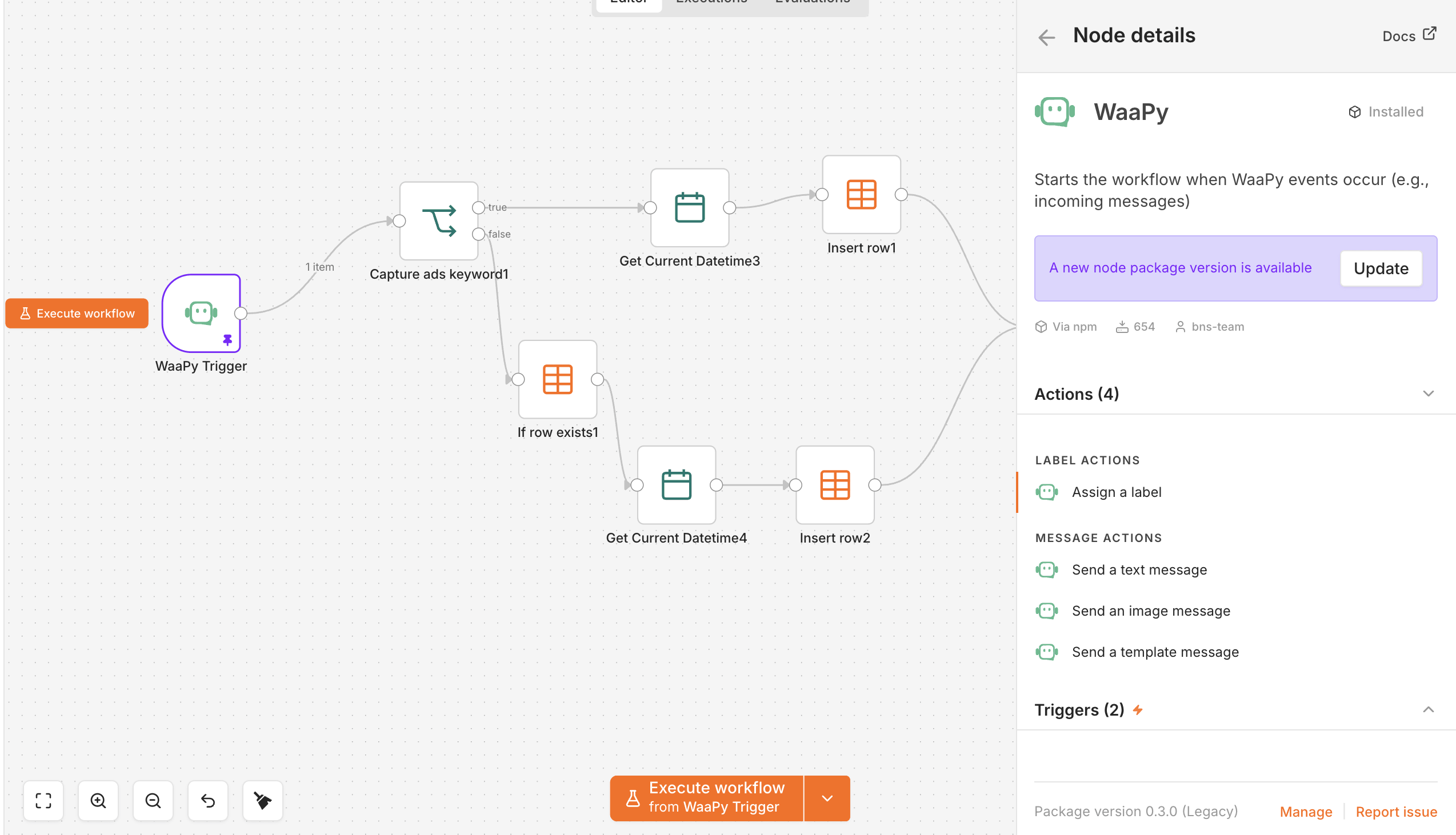Screen dimensions: 1456x835
Task: Click the Insert row2 output connector
Action: click(x=875, y=485)
